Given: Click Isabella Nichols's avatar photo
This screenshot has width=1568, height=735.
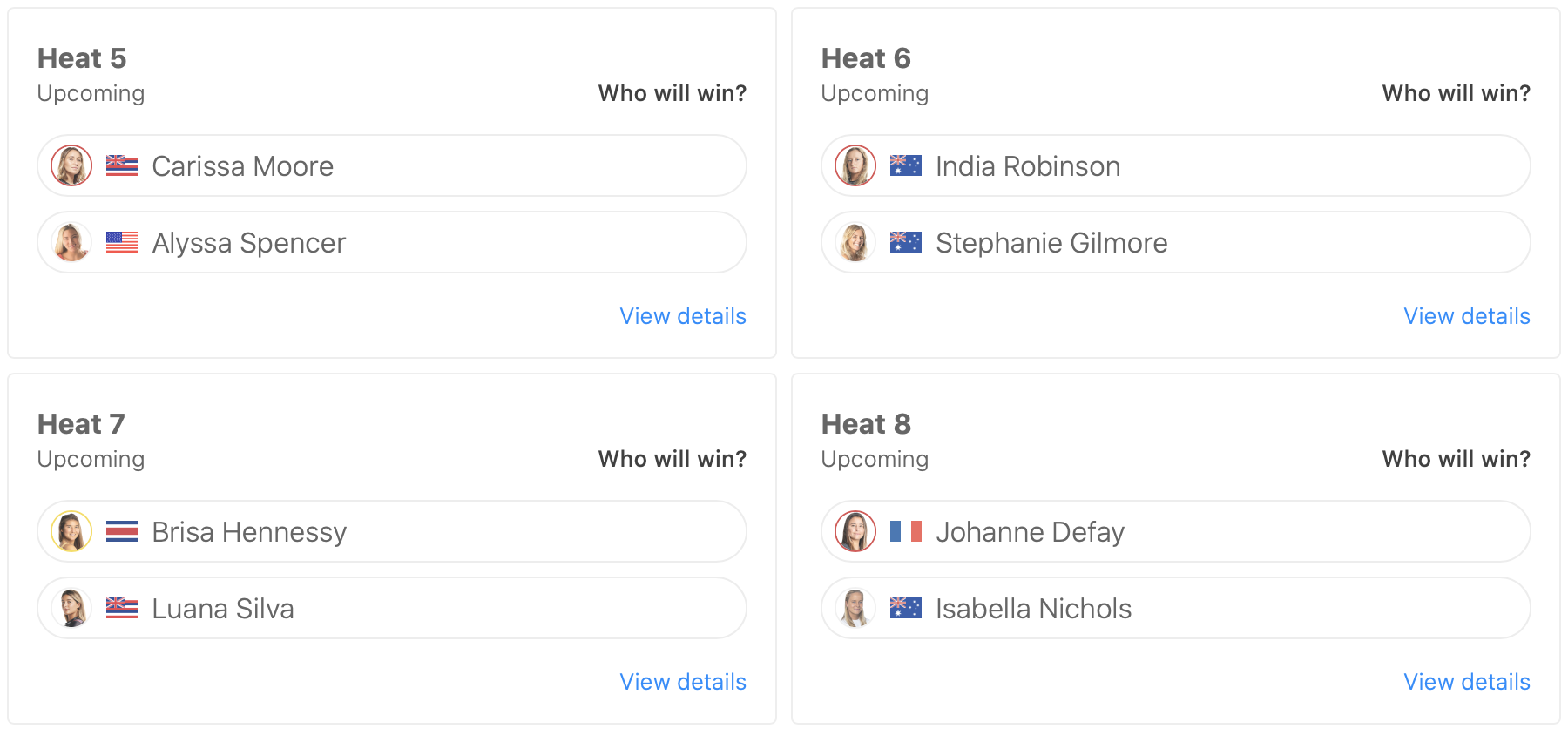Looking at the screenshot, I should point(855,608).
